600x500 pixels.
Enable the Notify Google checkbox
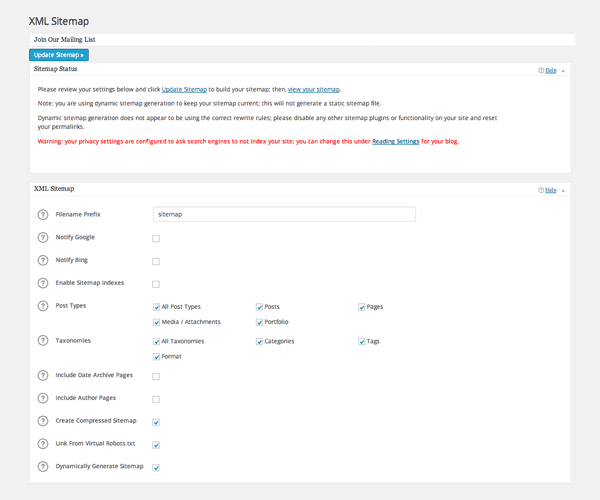(156, 239)
